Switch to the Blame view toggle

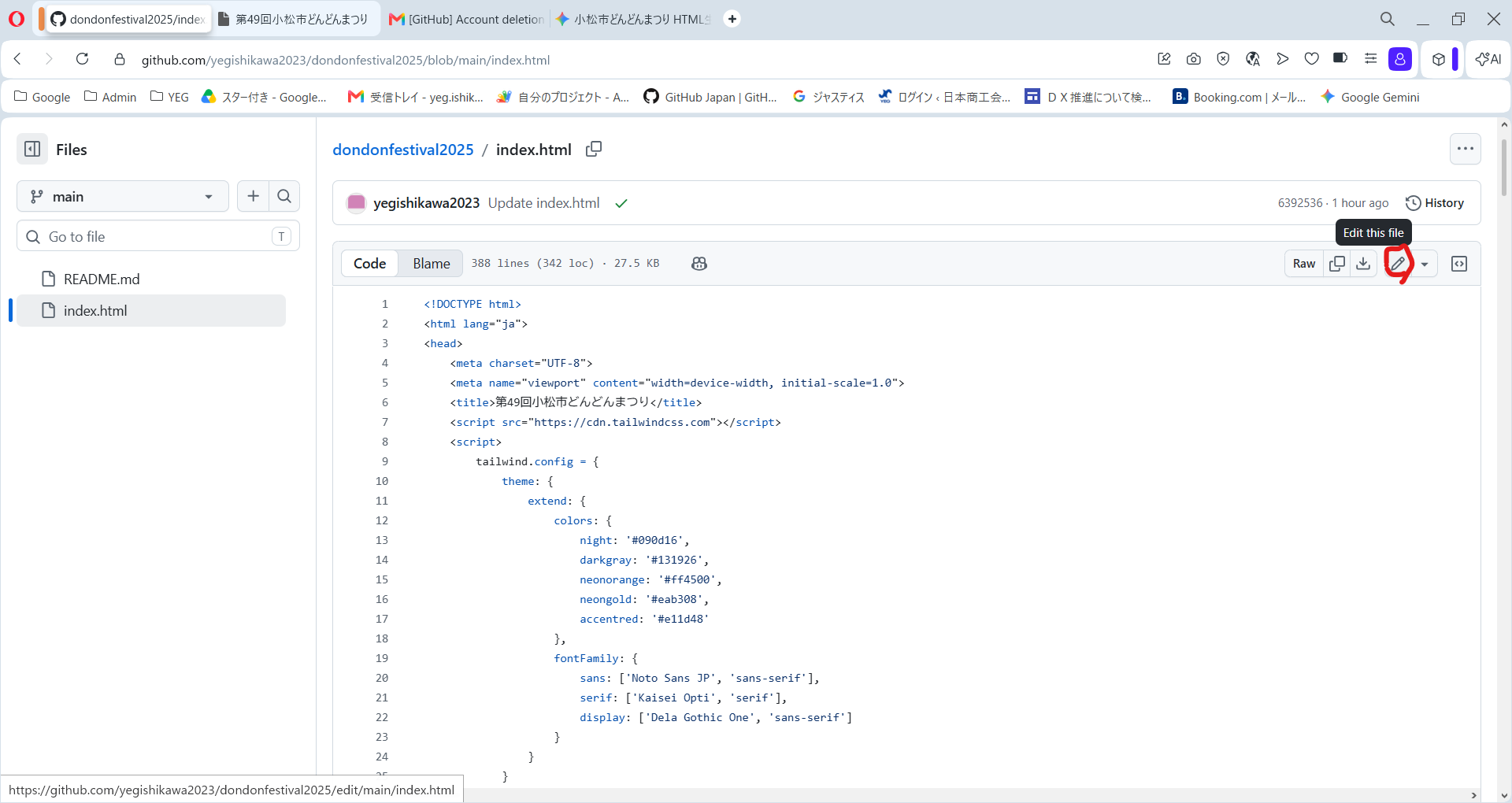tap(432, 264)
